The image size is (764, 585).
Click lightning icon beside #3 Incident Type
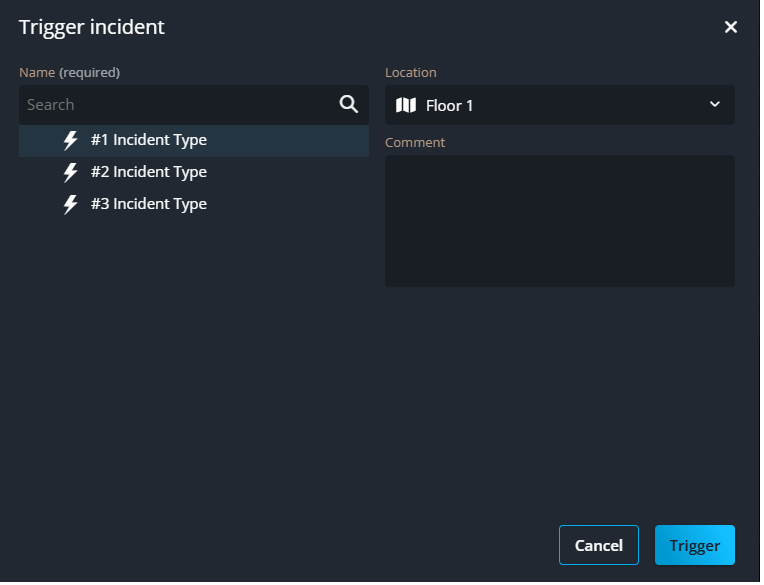point(71,205)
